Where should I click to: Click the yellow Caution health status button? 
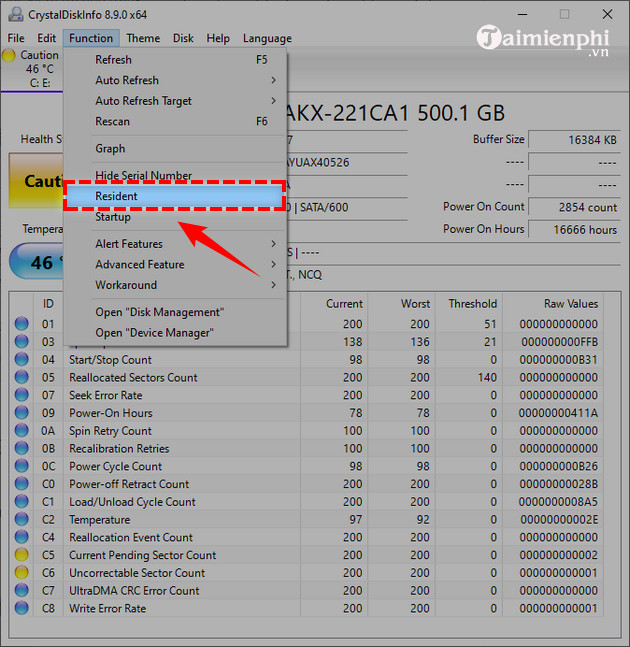tap(36, 181)
